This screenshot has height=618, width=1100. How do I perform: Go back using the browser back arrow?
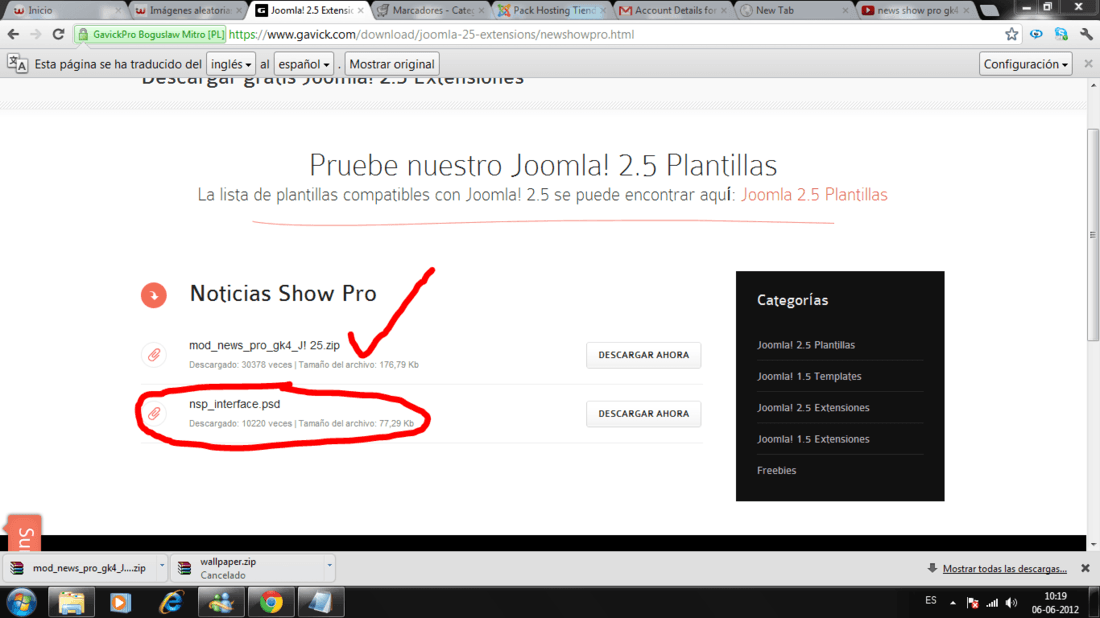pyautogui.click(x=13, y=34)
